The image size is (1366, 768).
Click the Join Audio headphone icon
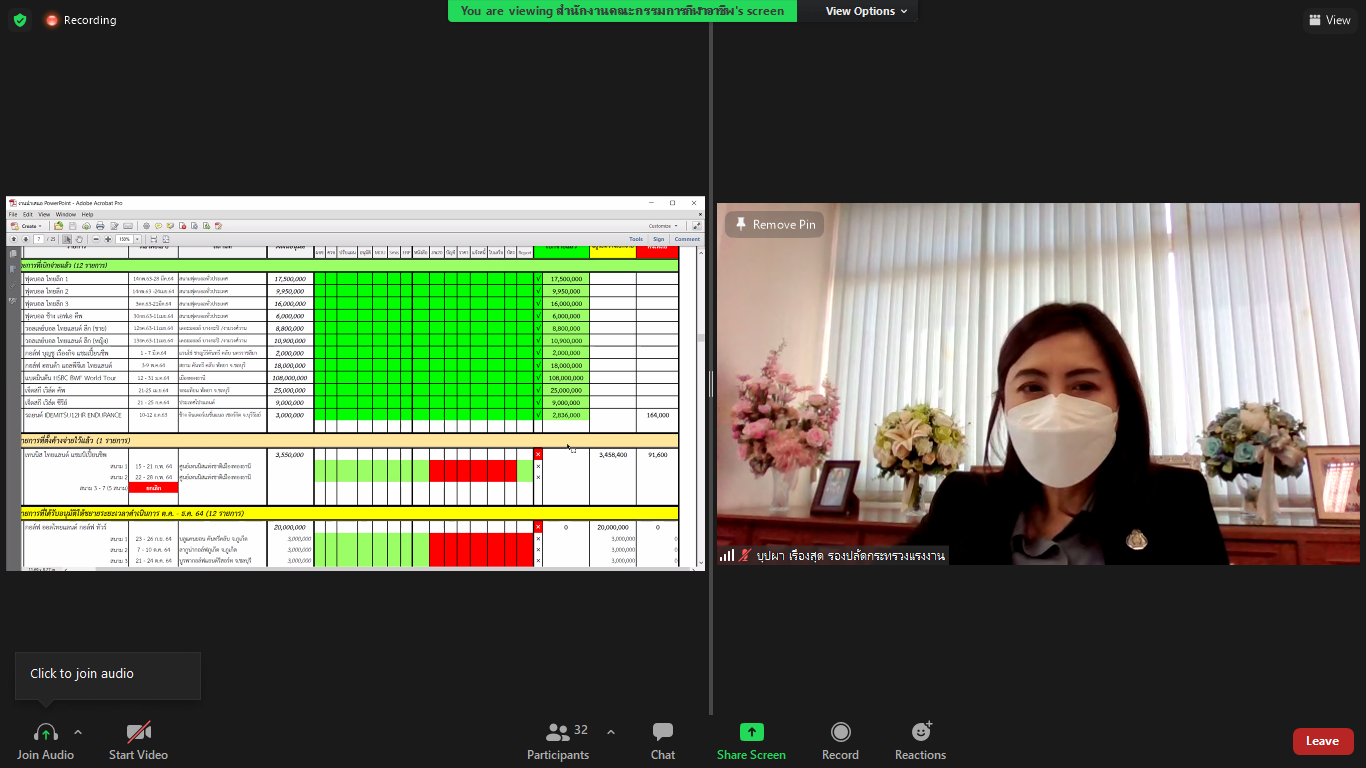tap(45, 733)
